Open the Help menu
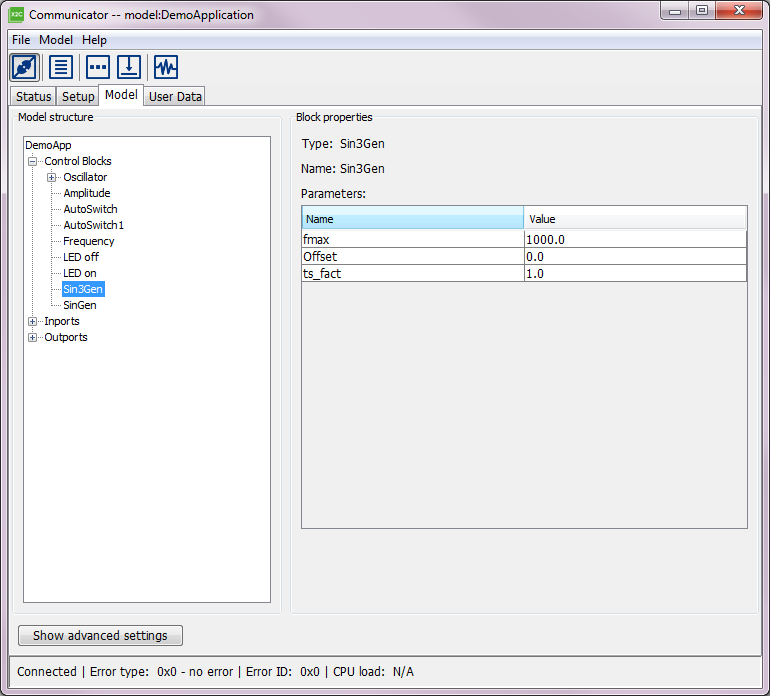Screen dimensions: 770x696 click(x=94, y=40)
